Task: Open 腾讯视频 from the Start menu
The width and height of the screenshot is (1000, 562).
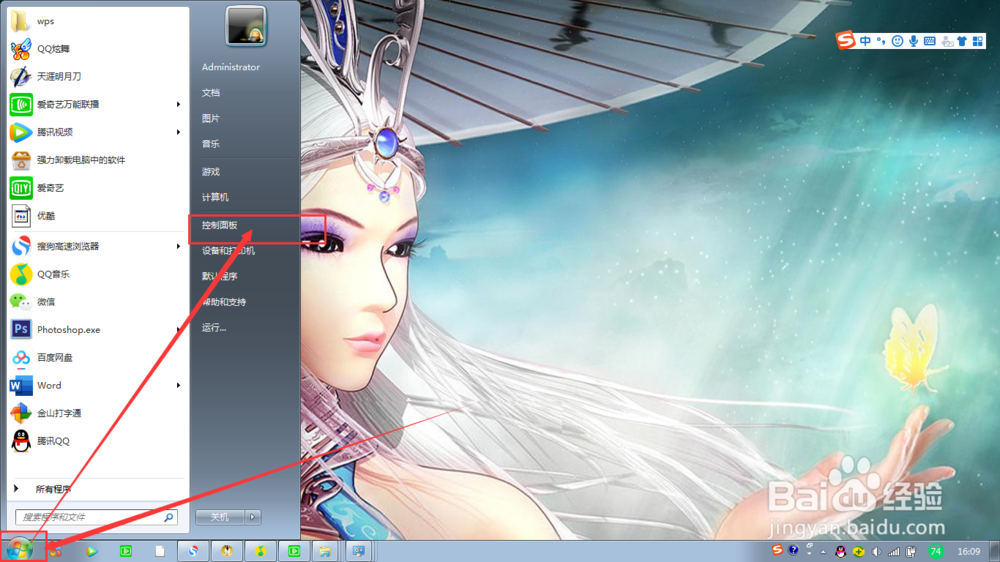Action: (x=97, y=132)
